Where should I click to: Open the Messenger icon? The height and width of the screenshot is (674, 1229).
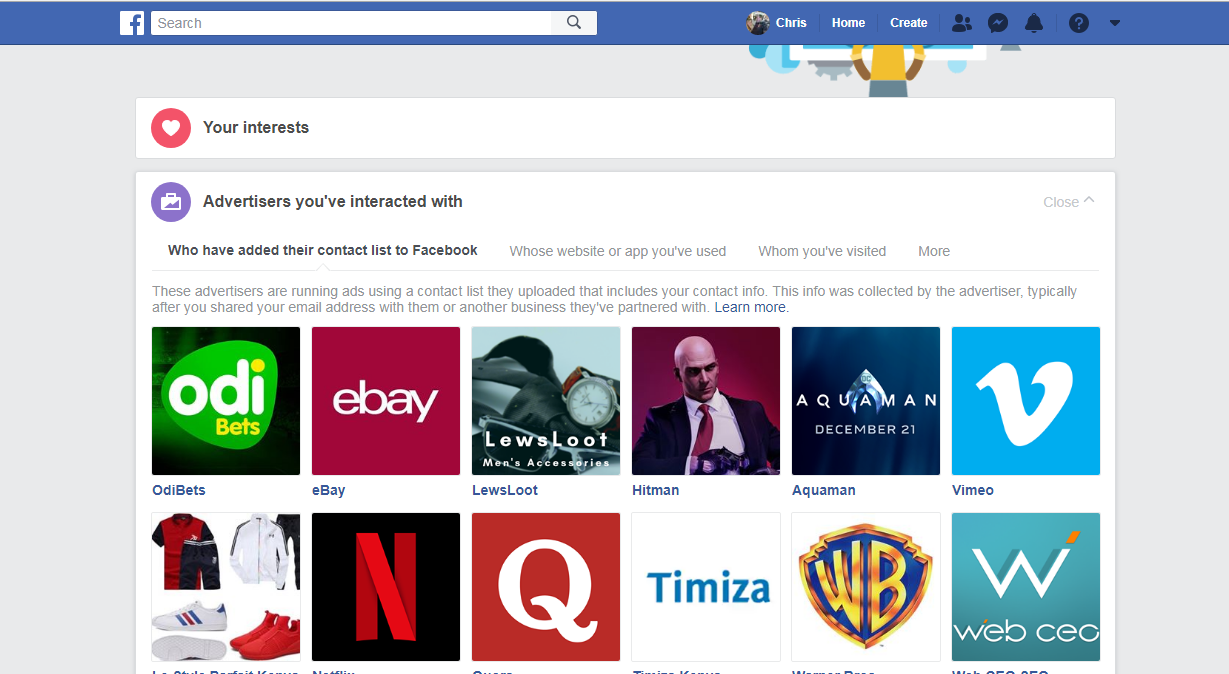click(x=997, y=23)
